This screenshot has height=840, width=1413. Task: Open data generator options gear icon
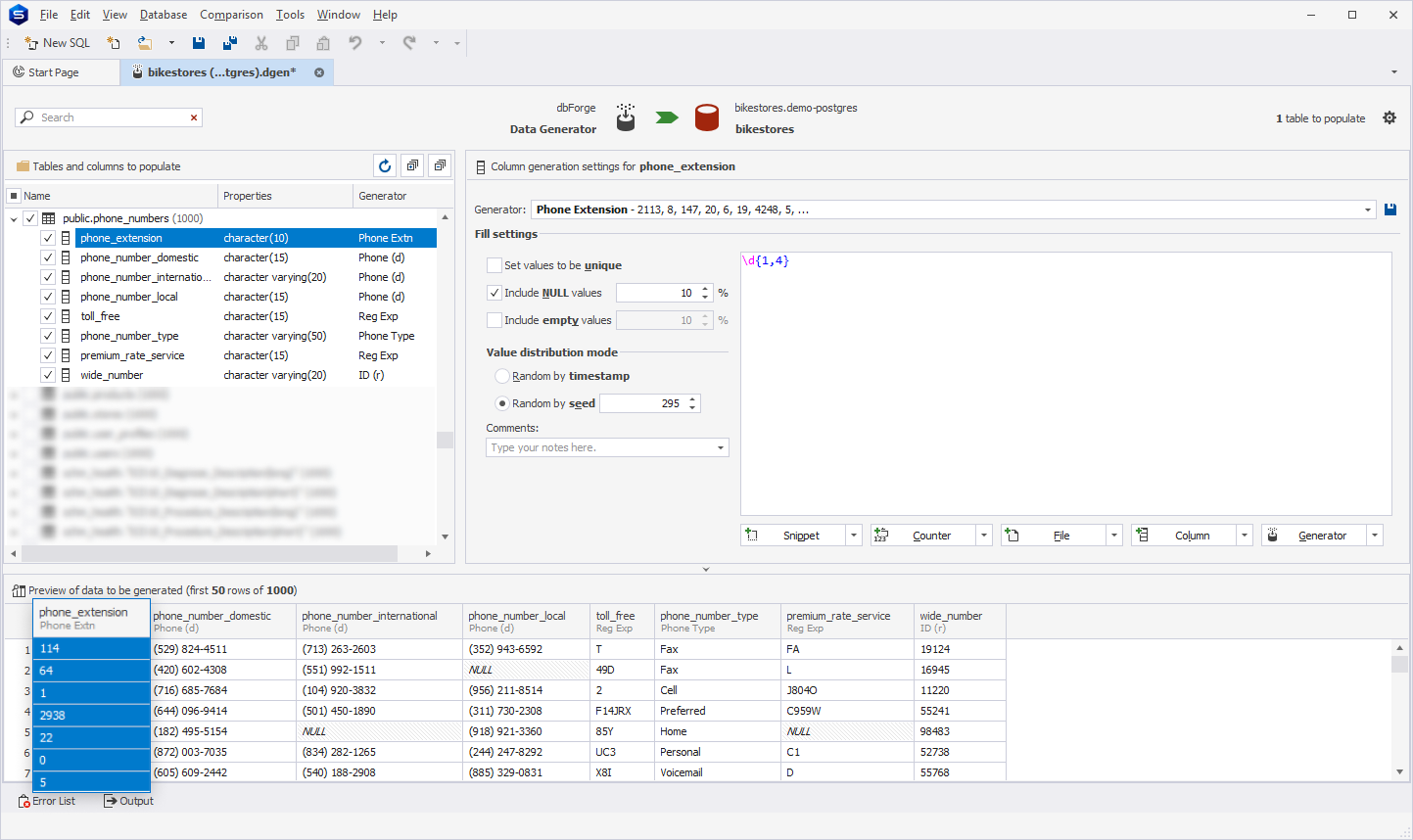coord(1389,117)
